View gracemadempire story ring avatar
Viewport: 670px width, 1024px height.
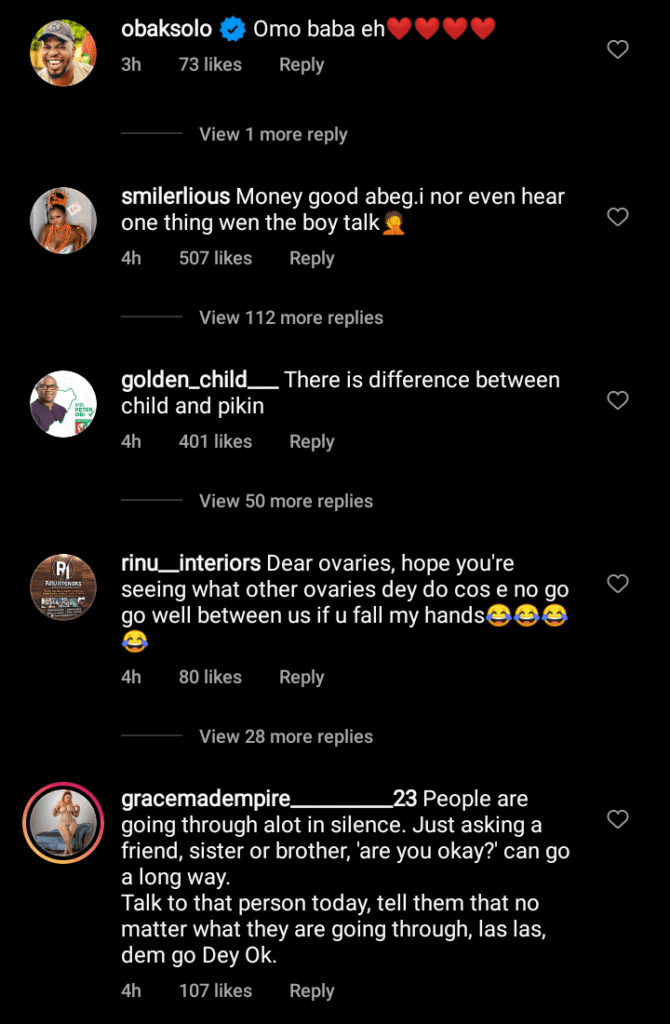click(x=64, y=823)
